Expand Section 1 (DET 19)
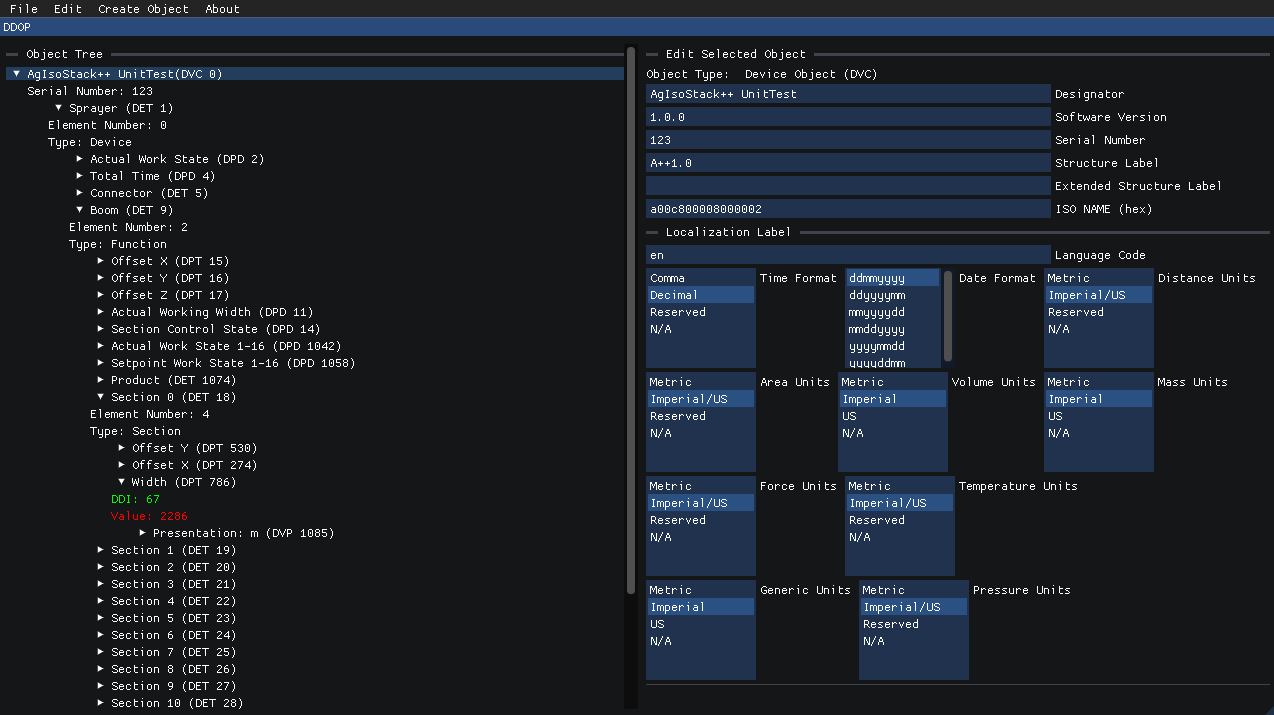This screenshot has height=715, width=1274. tap(101, 550)
